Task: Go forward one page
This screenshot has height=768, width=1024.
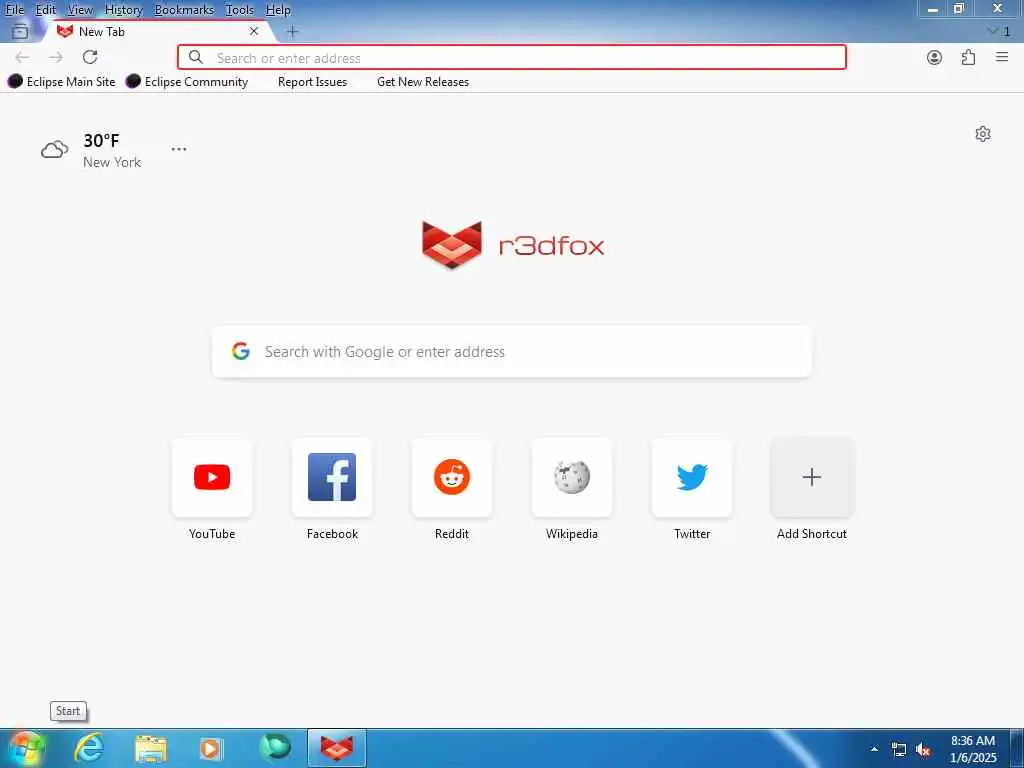Action: pos(56,57)
